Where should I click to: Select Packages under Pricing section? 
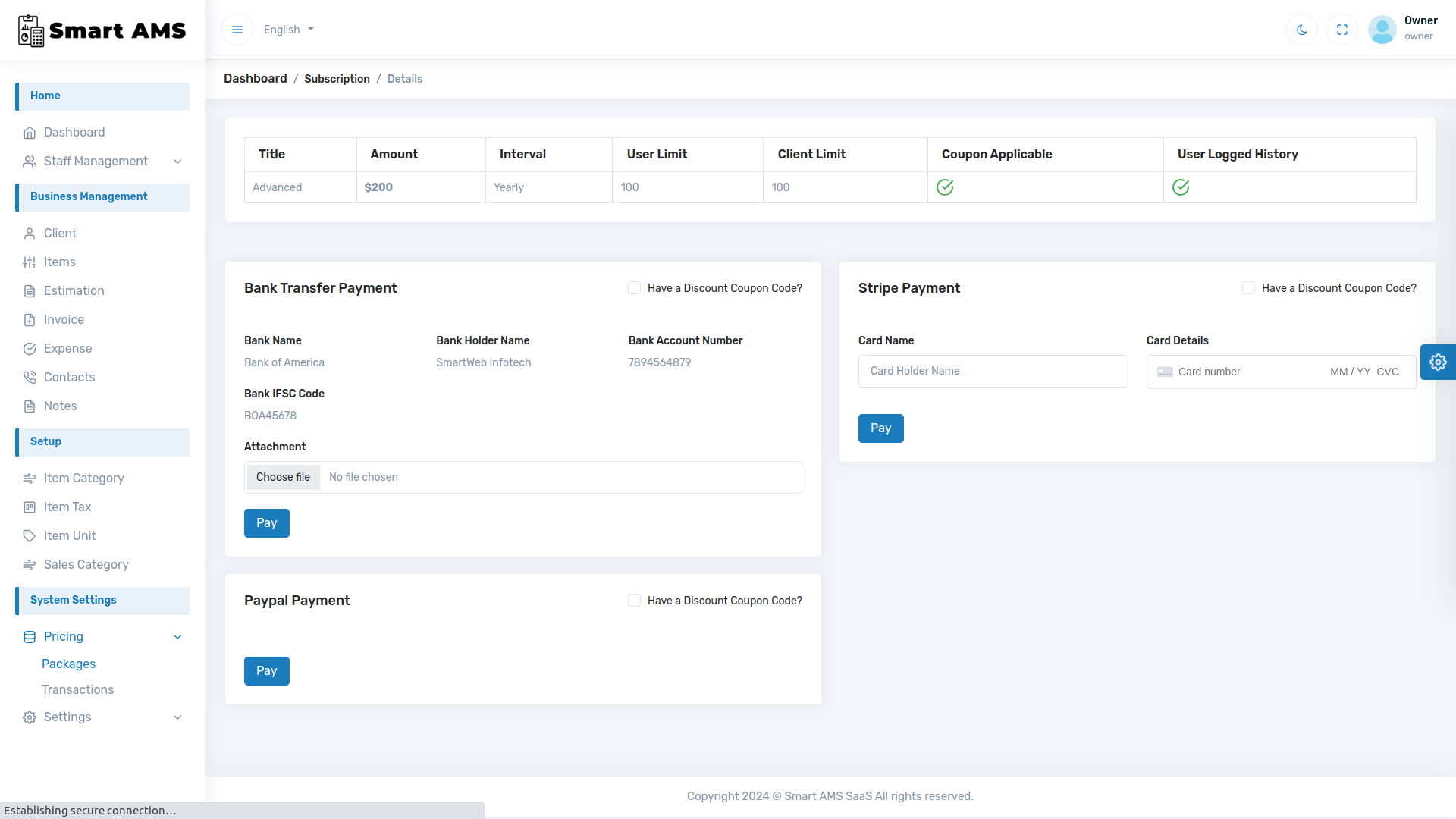68,663
